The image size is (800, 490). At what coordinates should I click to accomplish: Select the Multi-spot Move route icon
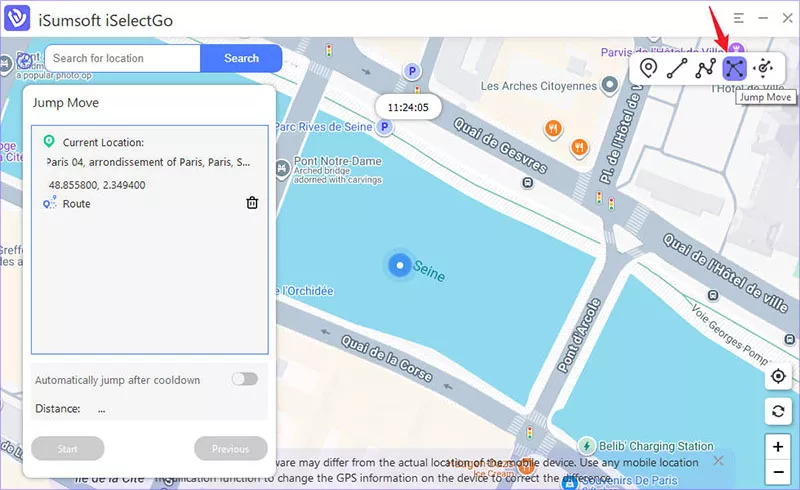706,68
